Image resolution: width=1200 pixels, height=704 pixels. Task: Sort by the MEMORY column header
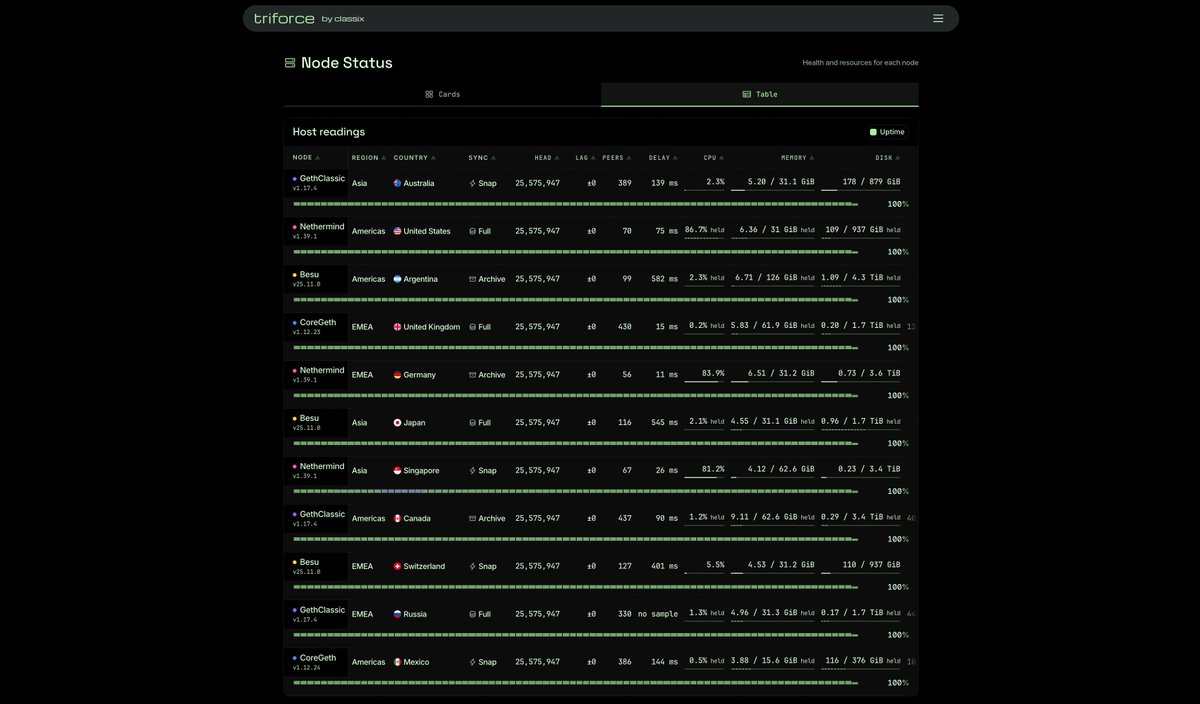click(x=797, y=157)
